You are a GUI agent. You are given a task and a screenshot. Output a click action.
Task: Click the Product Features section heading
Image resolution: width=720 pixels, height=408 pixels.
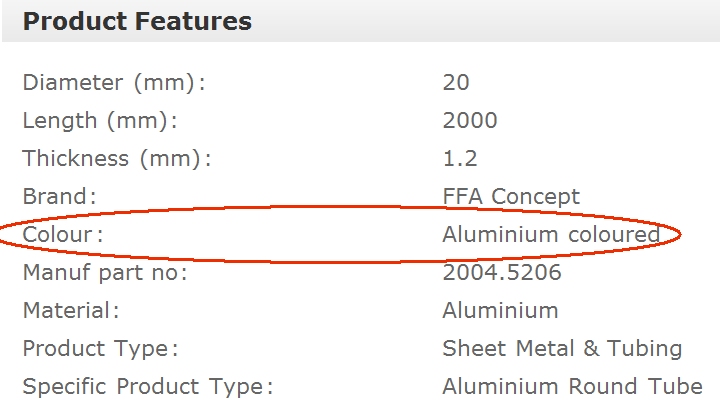pos(137,21)
